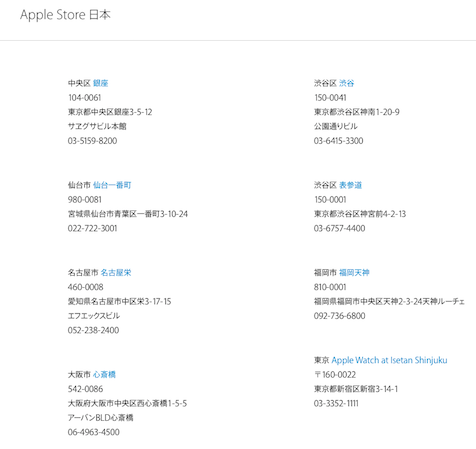Open the 心斎橋 store link

coord(104,375)
